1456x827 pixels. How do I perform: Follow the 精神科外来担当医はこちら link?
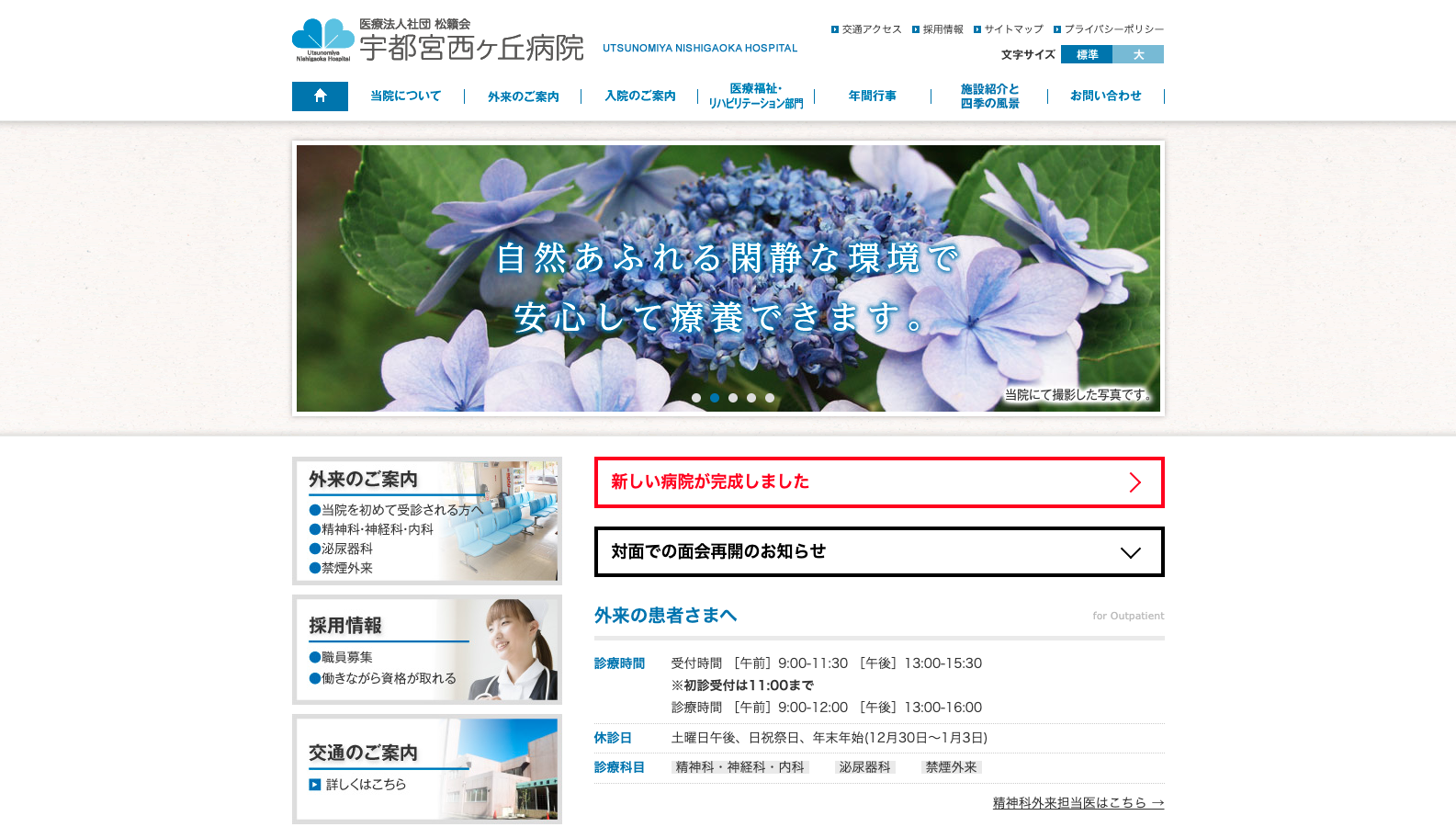(x=1078, y=803)
